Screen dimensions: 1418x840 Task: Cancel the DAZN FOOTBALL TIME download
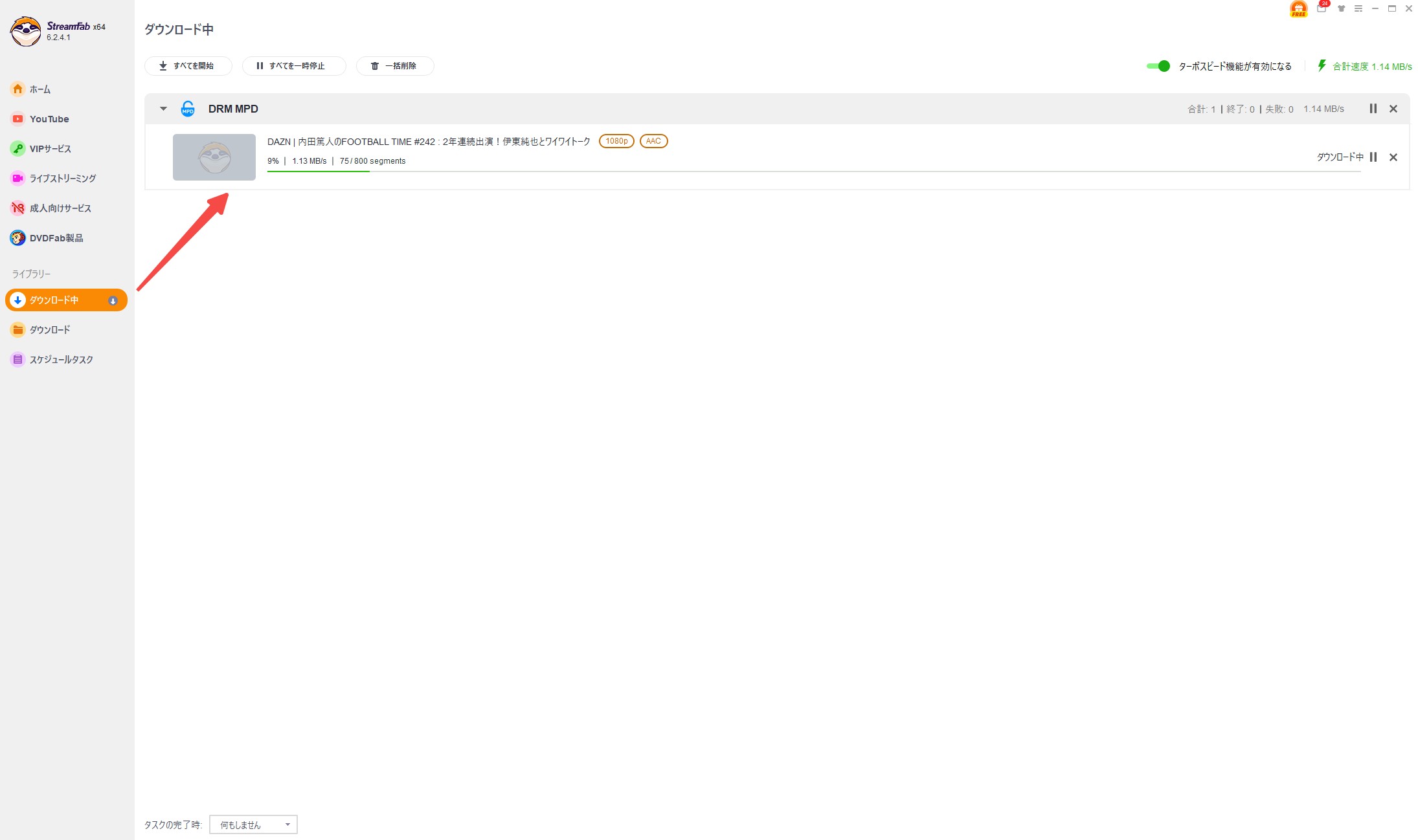(x=1393, y=157)
